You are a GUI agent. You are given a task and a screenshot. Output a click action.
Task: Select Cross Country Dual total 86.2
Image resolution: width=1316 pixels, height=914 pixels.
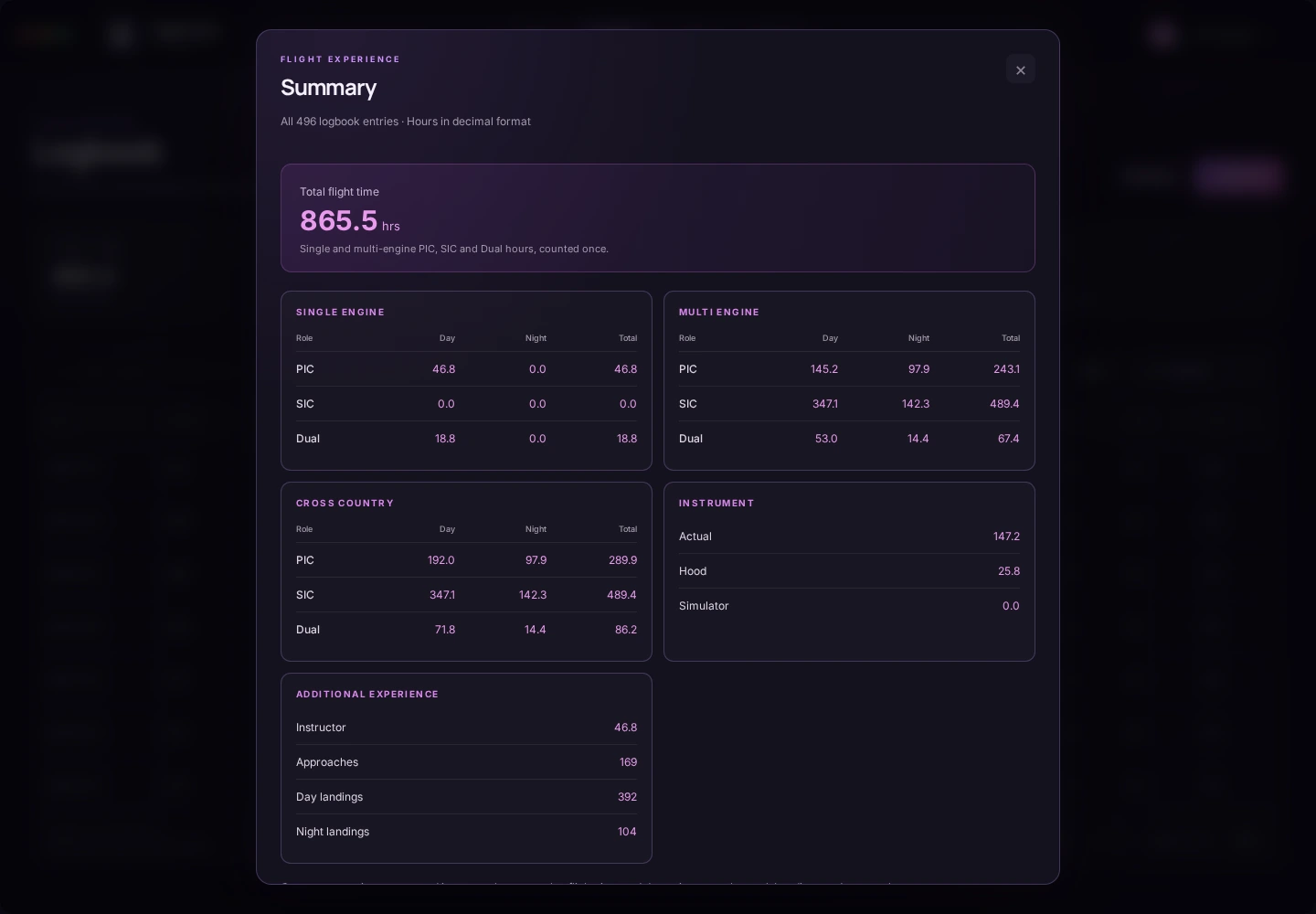(x=626, y=630)
